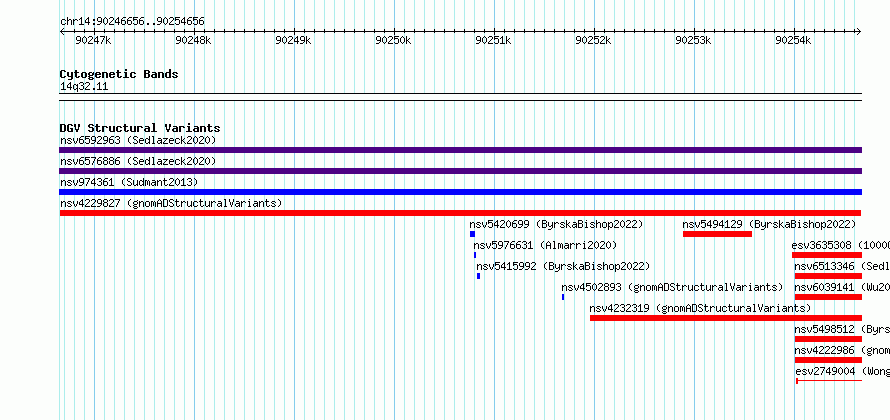Image resolution: width=890 pixels, height=420 pixels.
Task: Click the tiny blue marker under nsv5976631
Action: click(475, 255)
